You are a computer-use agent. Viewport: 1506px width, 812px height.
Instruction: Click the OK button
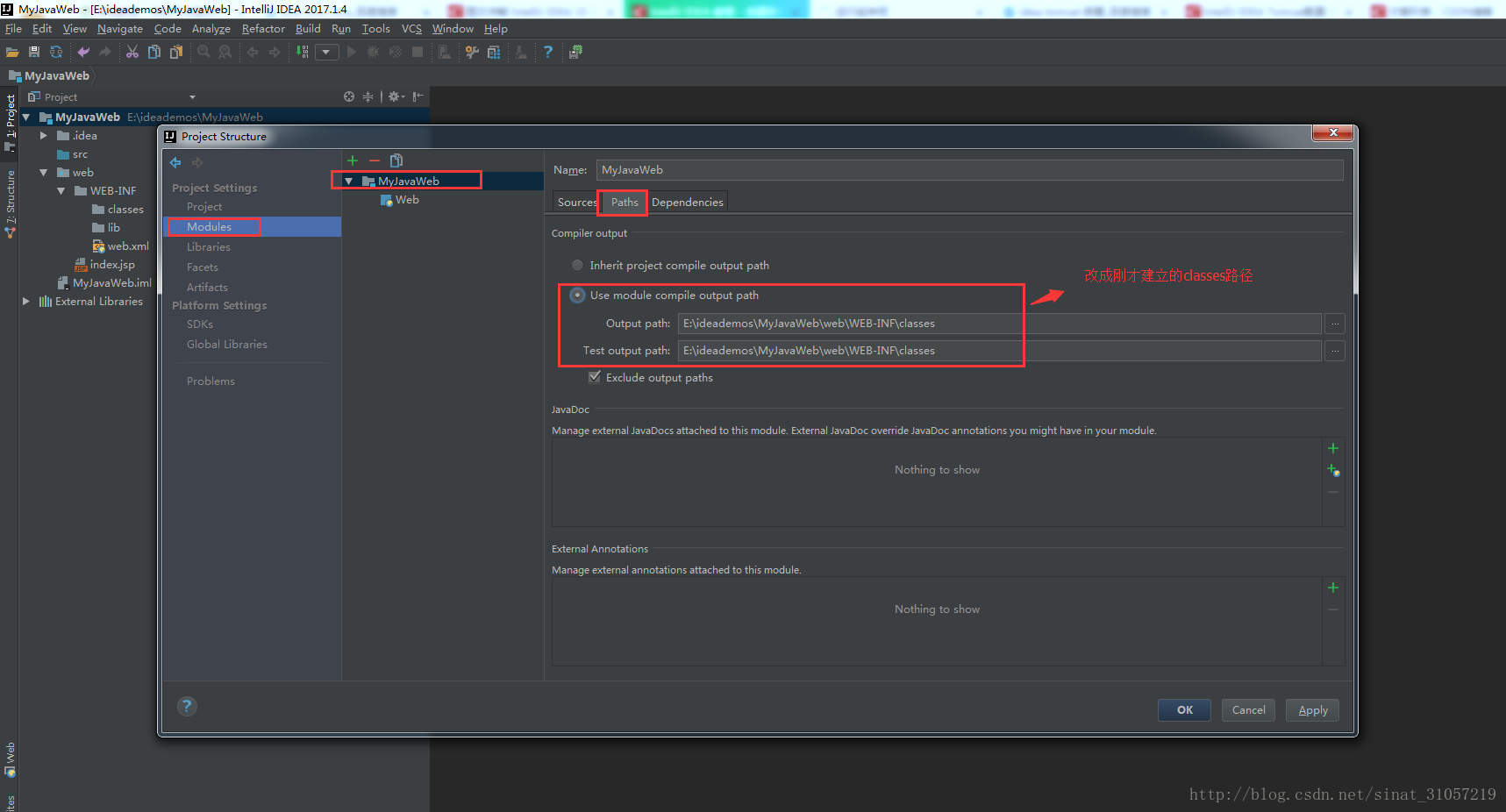(1184, 710)
